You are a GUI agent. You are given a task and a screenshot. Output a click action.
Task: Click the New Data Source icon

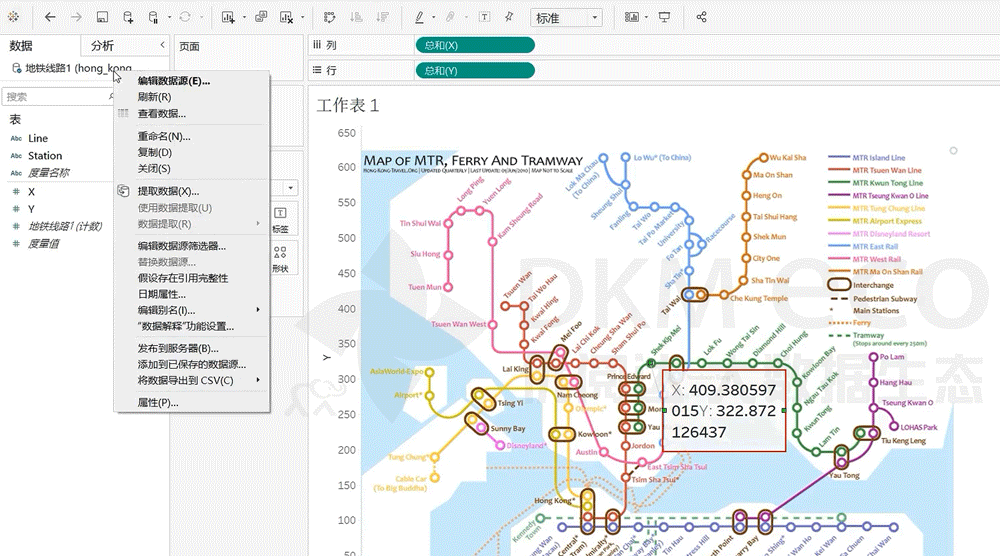128,17
